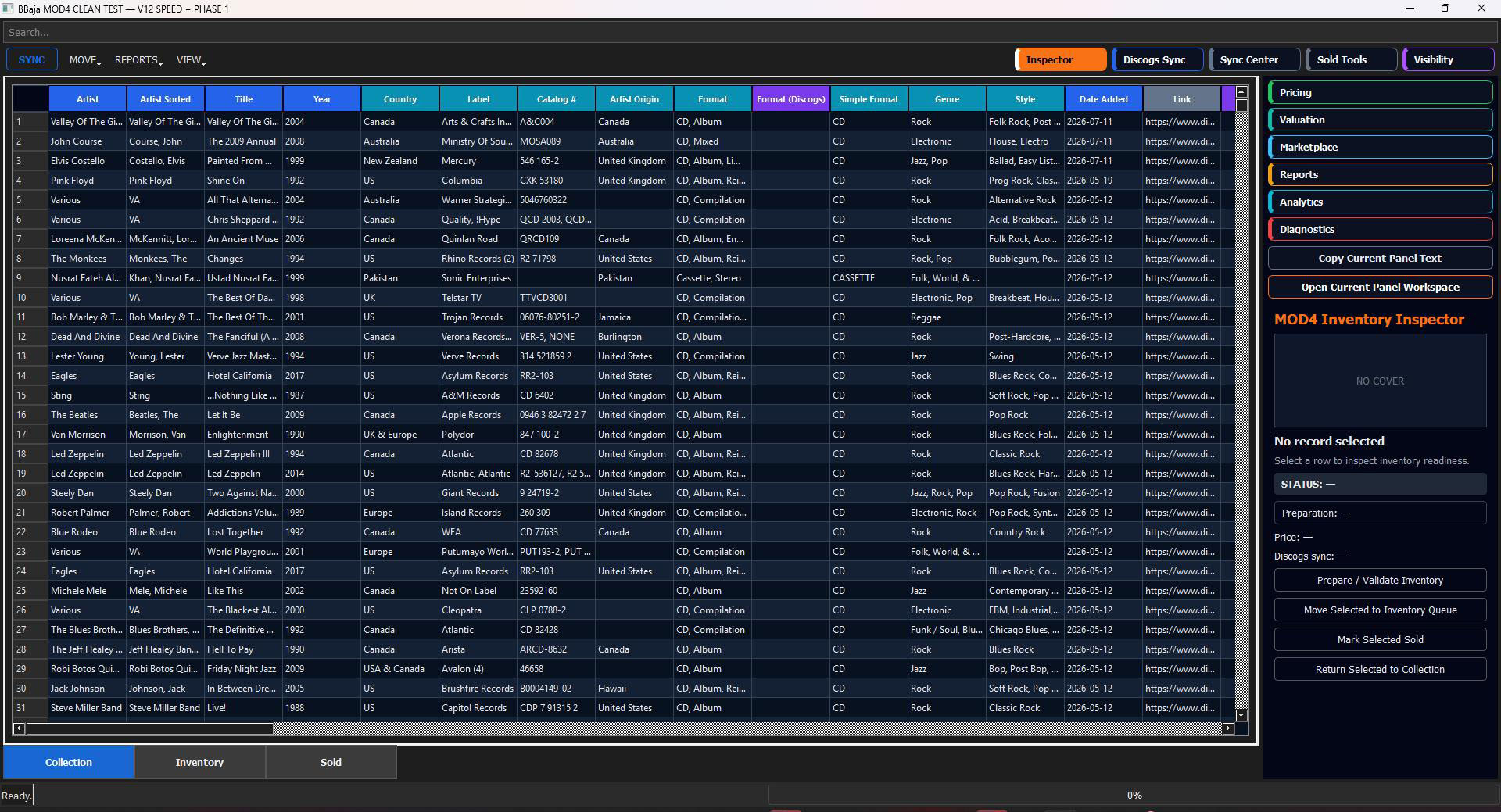Expand the VIEW dropdown menu
Image resolution: width=1501 pixels, height=812 pixels.
[x=191, y=60]
